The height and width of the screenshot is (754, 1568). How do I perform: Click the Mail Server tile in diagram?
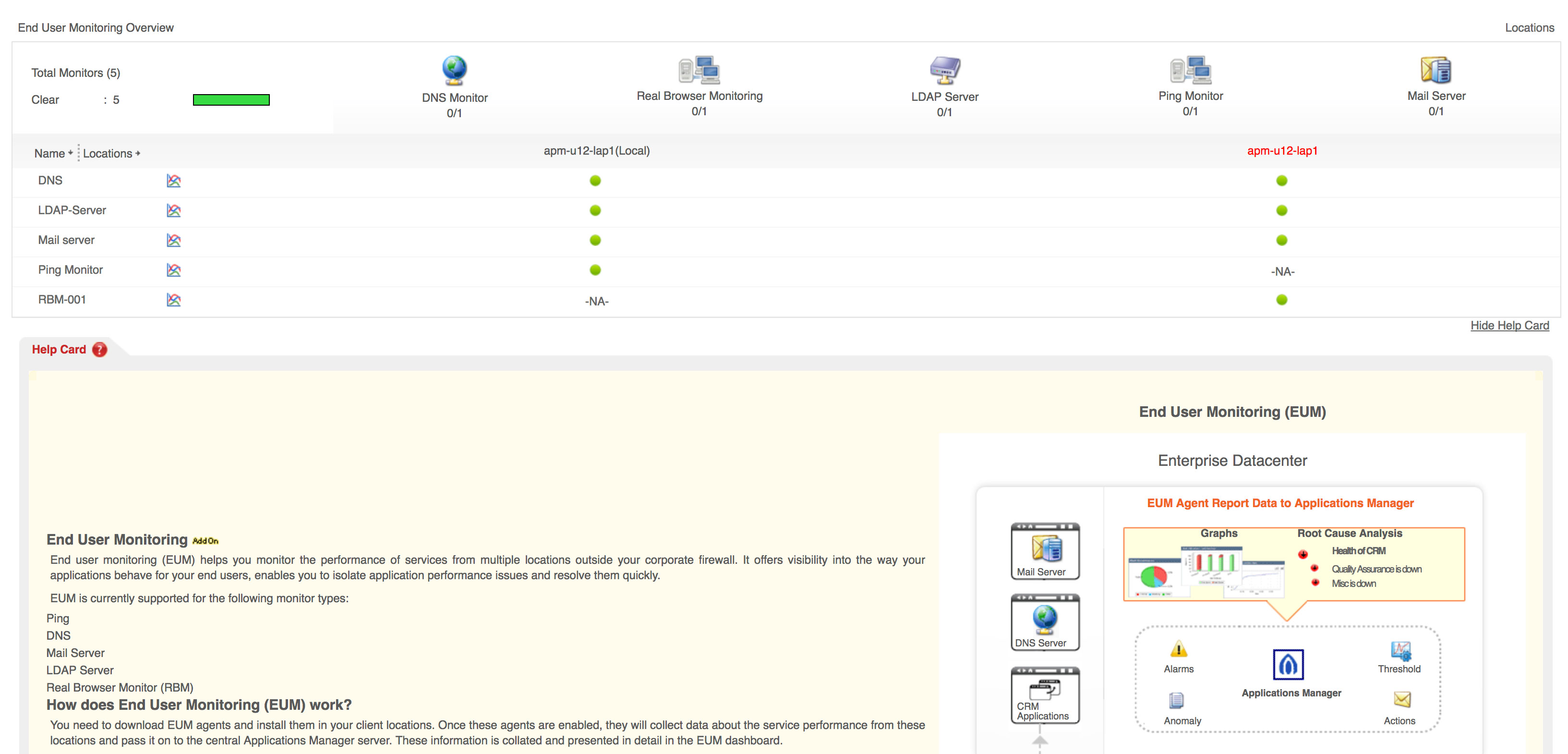pos(1045,551)
